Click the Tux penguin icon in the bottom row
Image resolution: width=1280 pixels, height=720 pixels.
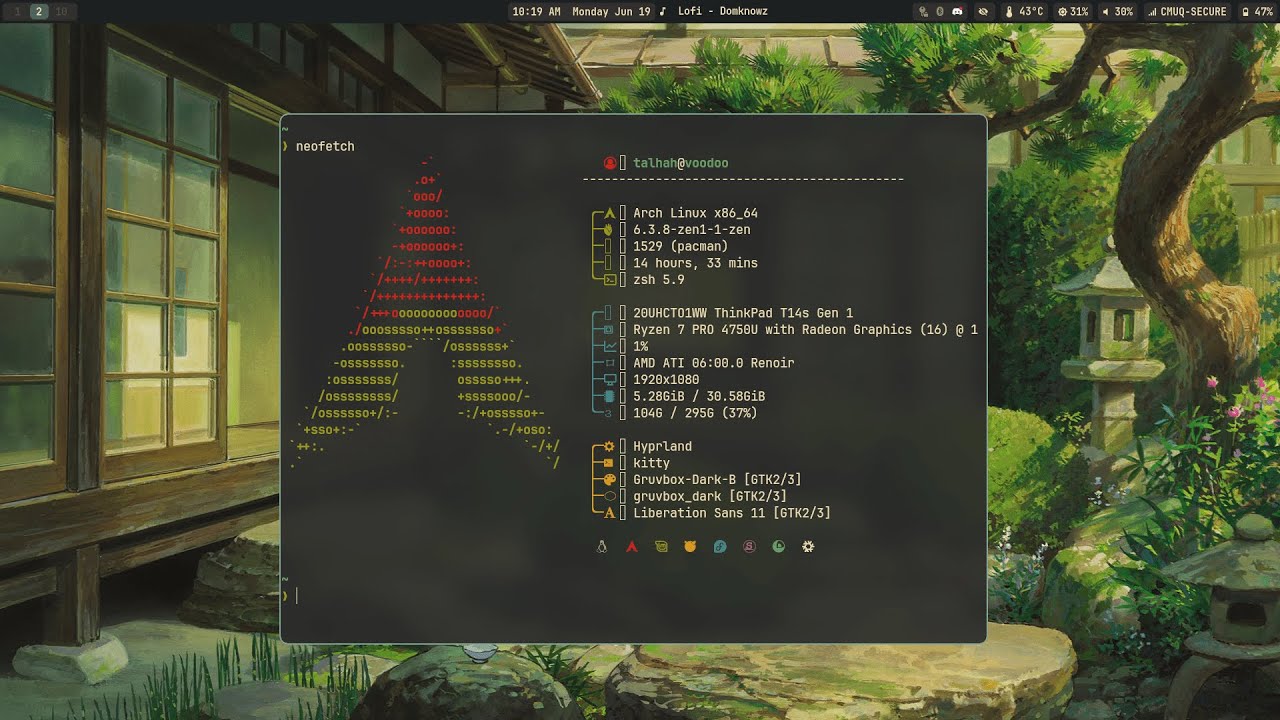click(x=602, y=547)
